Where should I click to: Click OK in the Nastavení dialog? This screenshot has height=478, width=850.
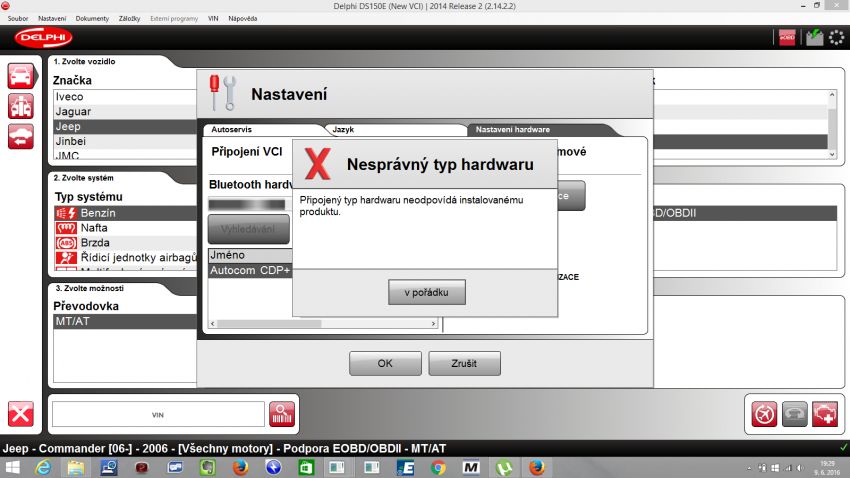pos(385,363)
